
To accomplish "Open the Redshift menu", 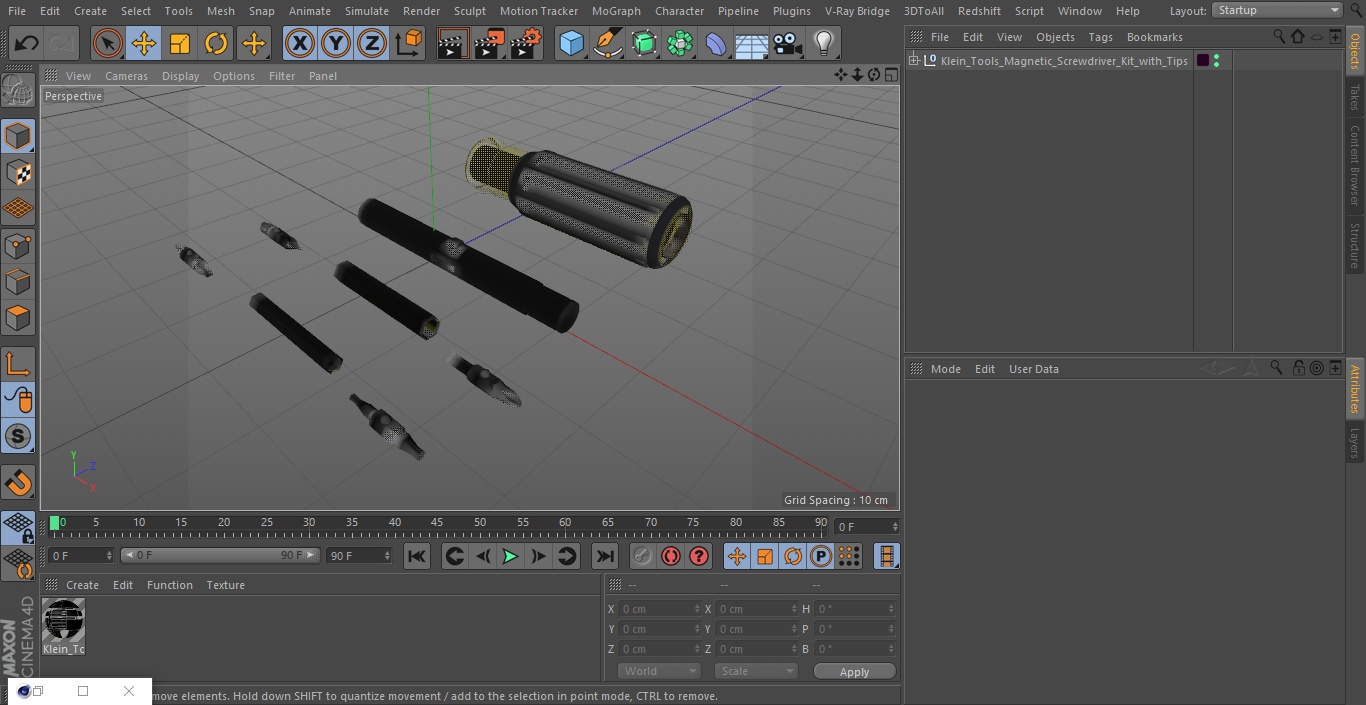I will pyautogui.click(x=979, y=11).
